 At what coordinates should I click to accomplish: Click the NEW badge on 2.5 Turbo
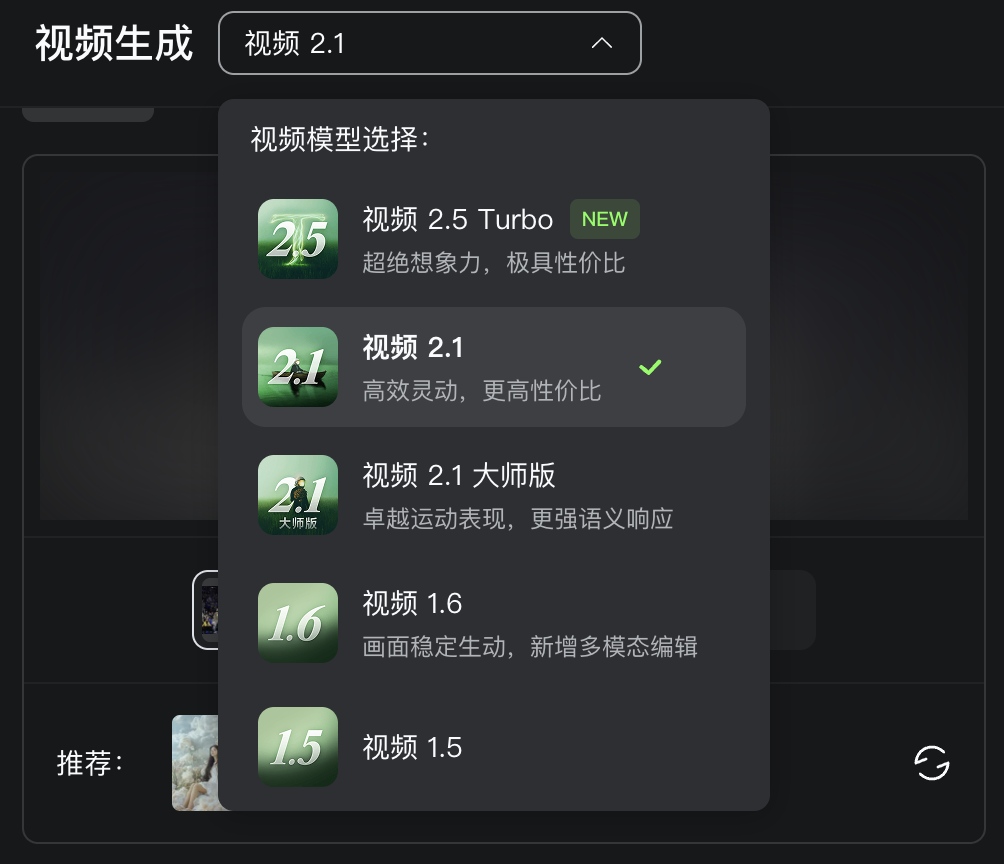(604, 219)
